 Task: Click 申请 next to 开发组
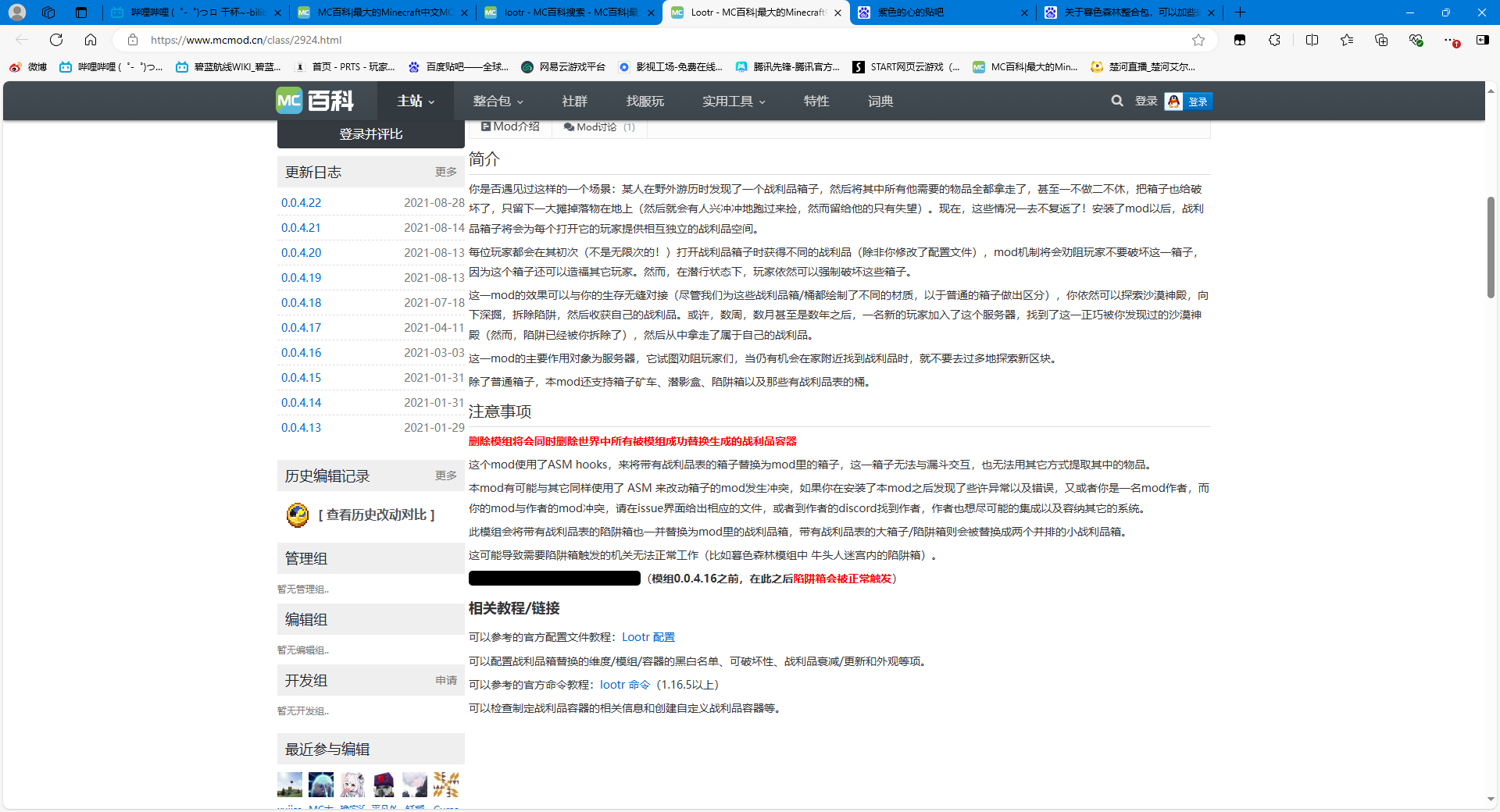[446, 680]
